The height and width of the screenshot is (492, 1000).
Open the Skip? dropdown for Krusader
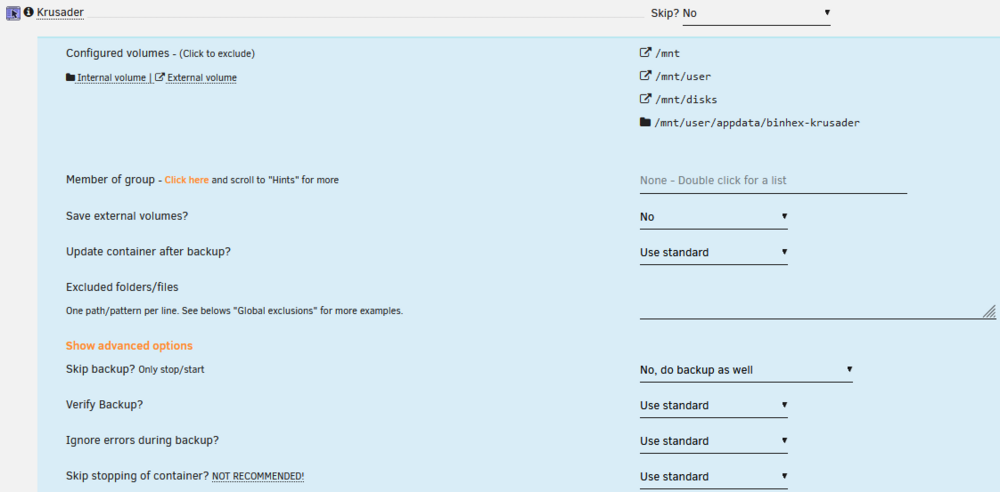point(756,13)
